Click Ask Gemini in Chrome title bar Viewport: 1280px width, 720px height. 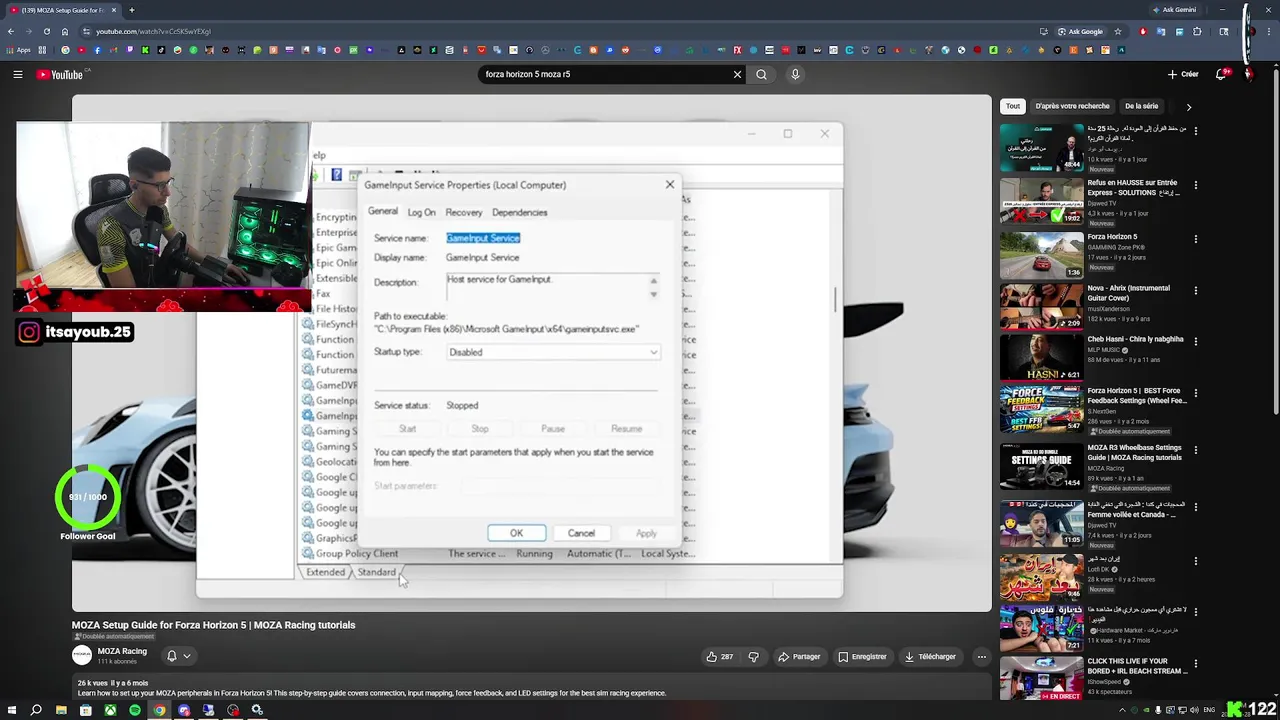tap(1174, 10)
